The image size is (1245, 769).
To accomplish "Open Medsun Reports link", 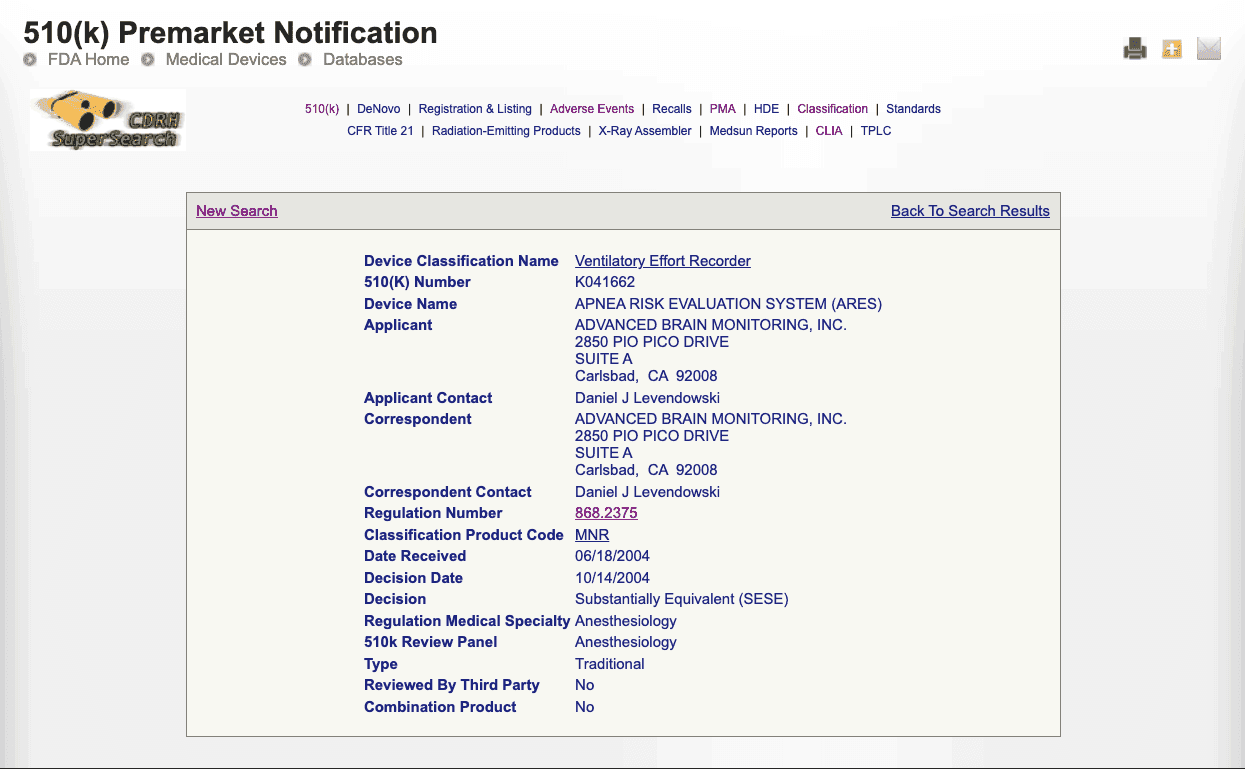I will (x=753, y=131).
